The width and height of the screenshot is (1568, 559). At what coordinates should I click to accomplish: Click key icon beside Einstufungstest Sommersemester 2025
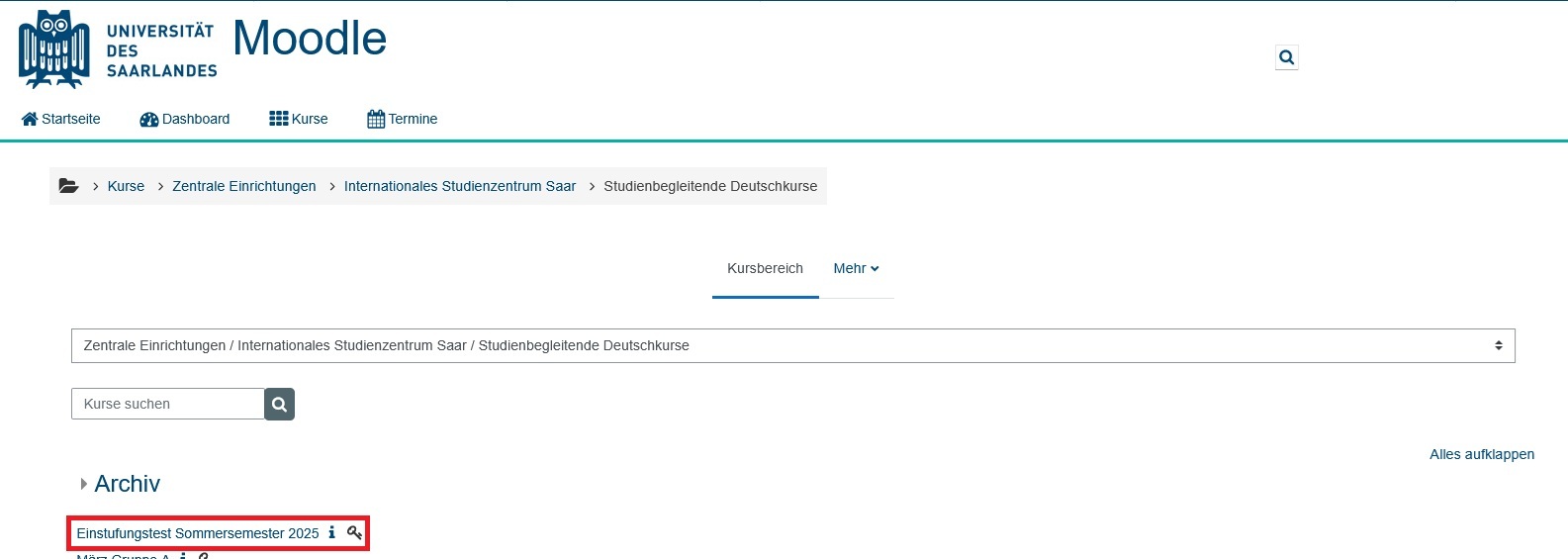354,532
